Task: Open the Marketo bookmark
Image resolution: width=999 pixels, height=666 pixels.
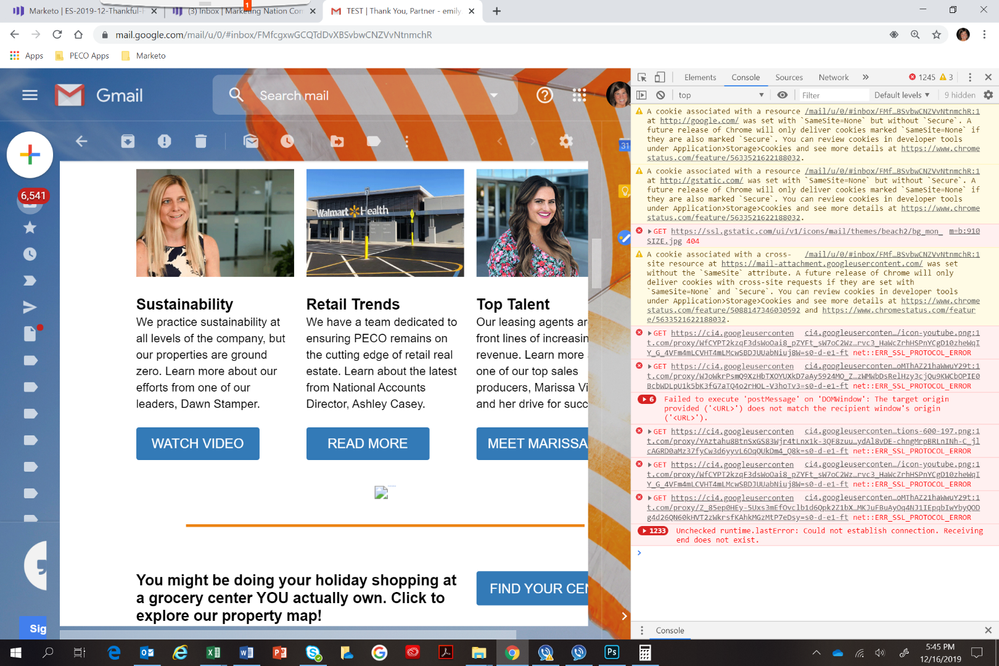Action: (144, 55)
